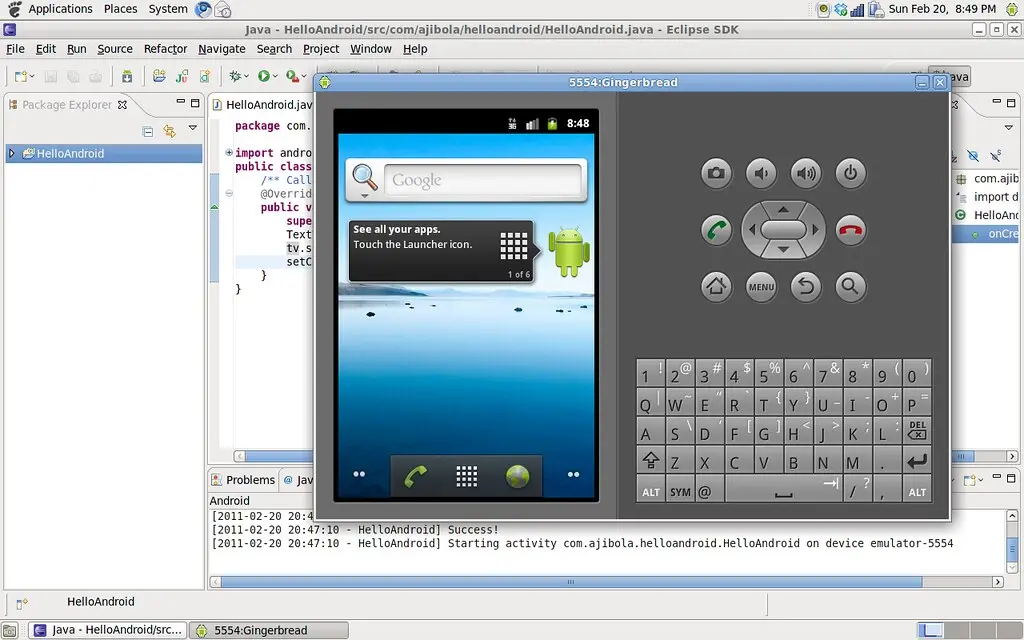Open the Project menu
Screen dimensions: 1024x640
[x=321, y=49]
